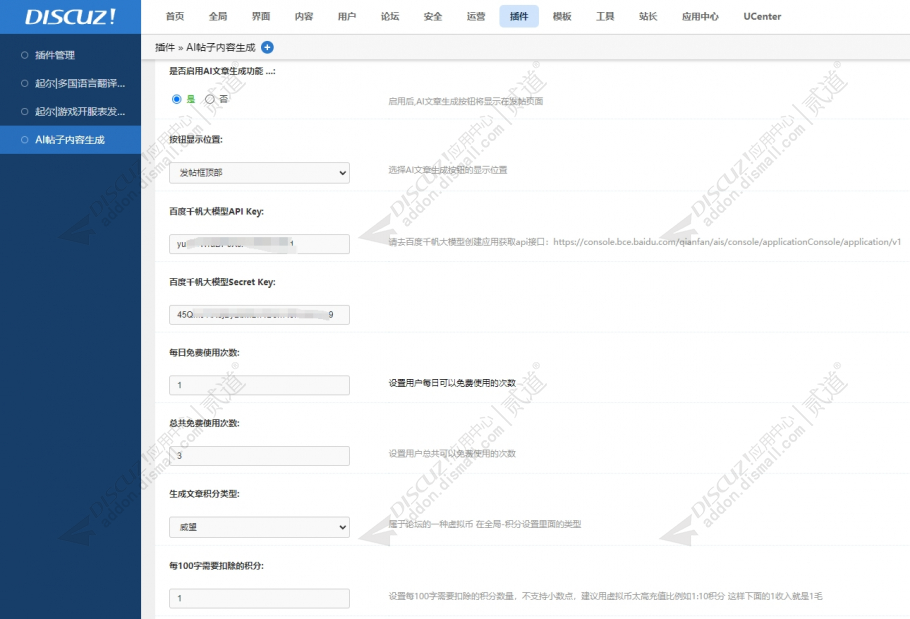The height and width of the screenshot is (619, 910).
Task: Open the 安全 menu
Action: pyautogui.click(x=432, y=16)
